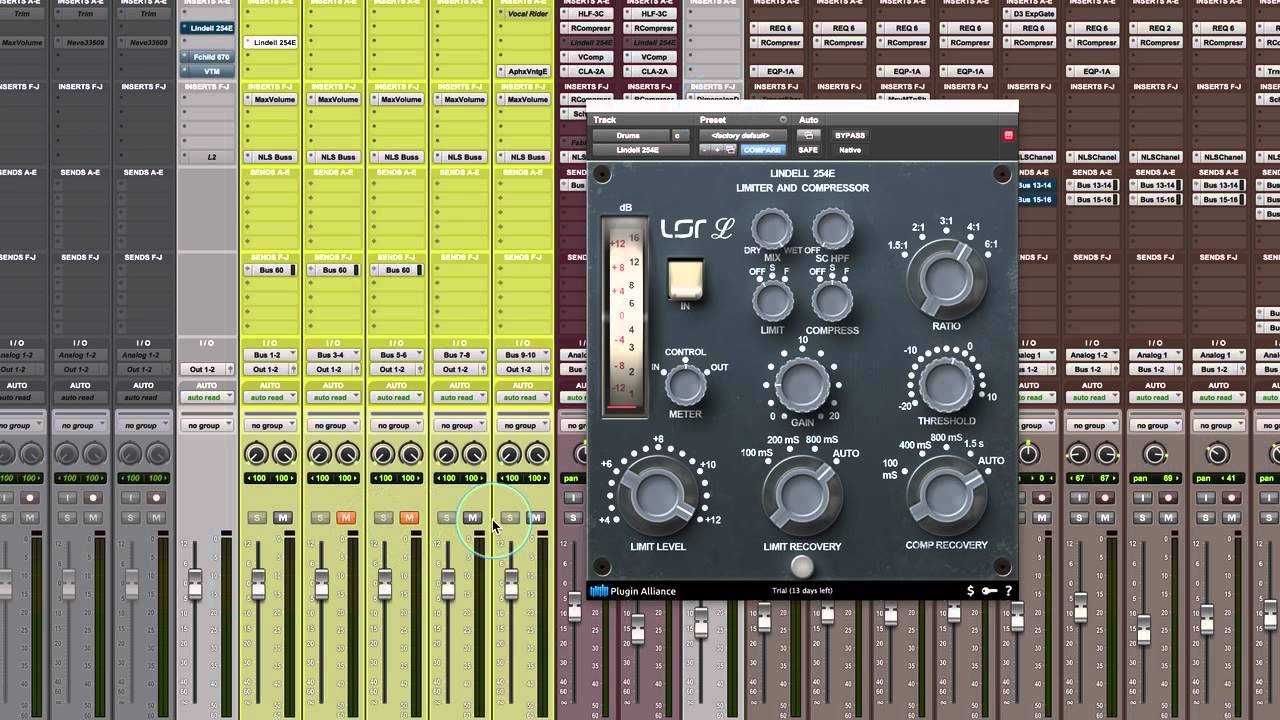Toggle the COMPARE button
1280x720 pixels.
tap(762, 150)
